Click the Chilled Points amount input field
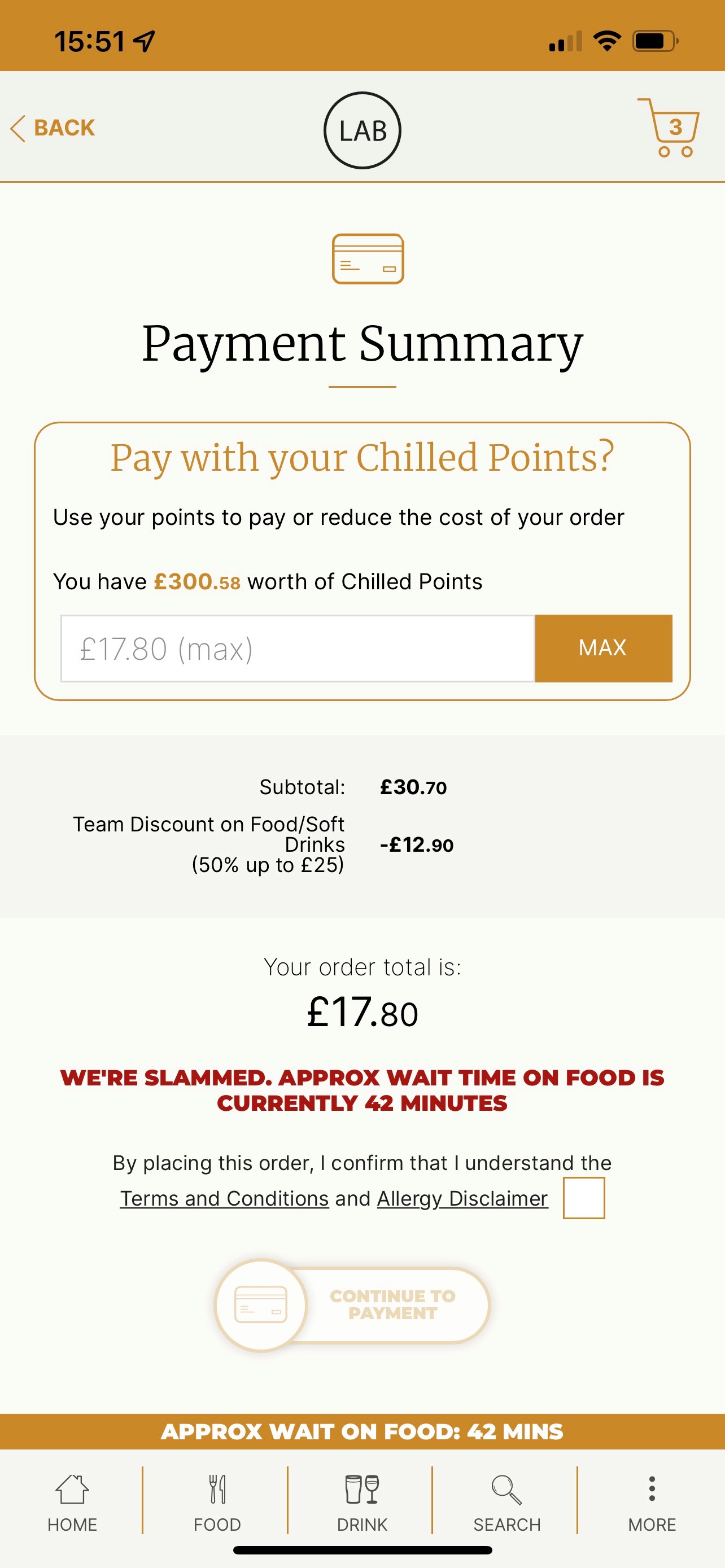Screen dimensions: 725x1568 pos(298,649)
